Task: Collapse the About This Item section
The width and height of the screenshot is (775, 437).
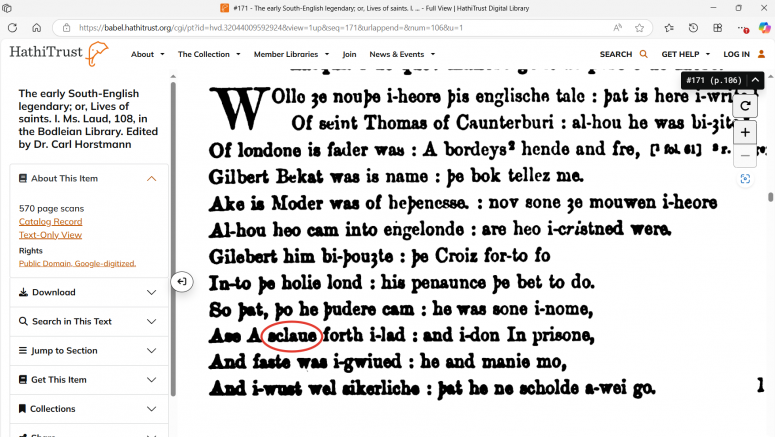Action: pyautogui.click(x=152, y=178)
